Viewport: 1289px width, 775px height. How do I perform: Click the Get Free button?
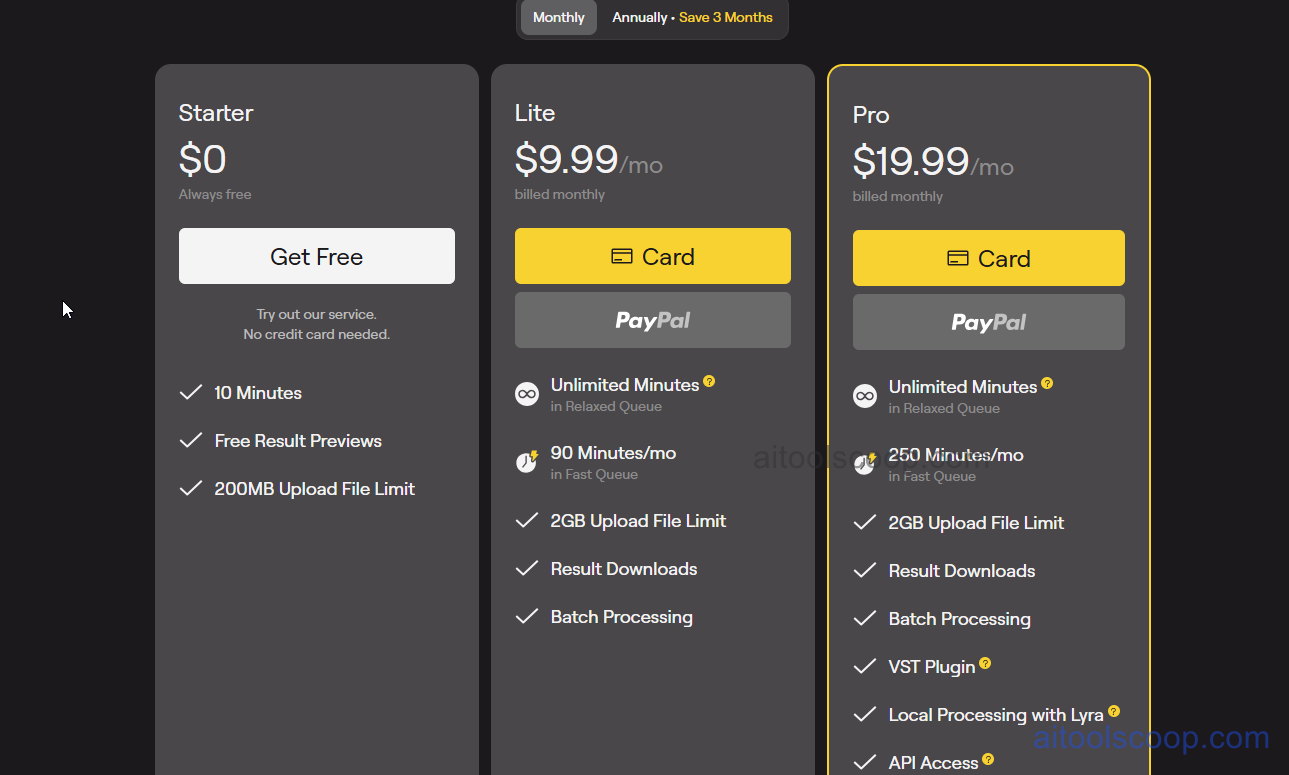(317, 256)
